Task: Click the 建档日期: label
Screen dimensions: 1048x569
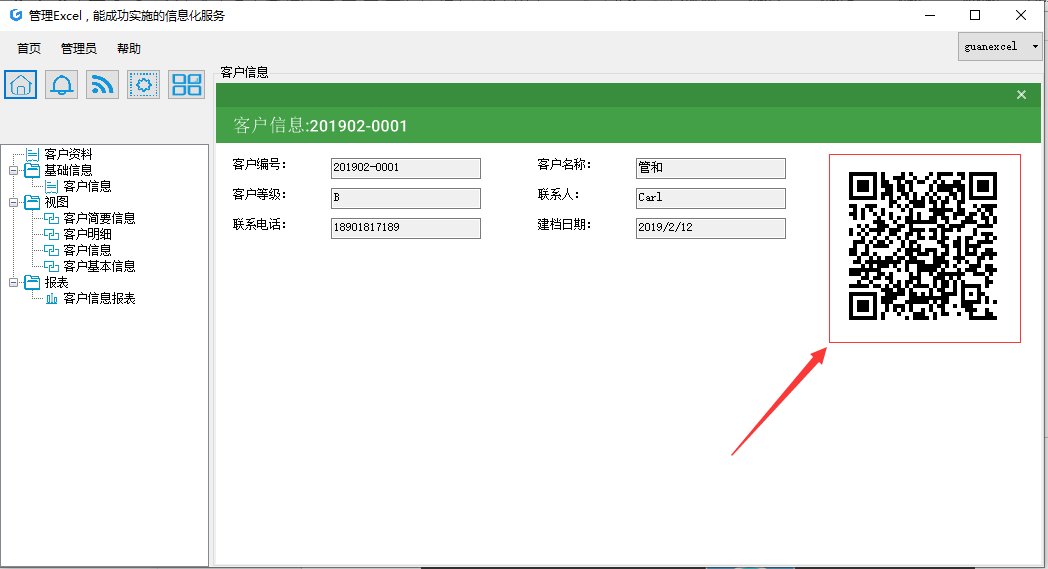Action: coord(564,225)
